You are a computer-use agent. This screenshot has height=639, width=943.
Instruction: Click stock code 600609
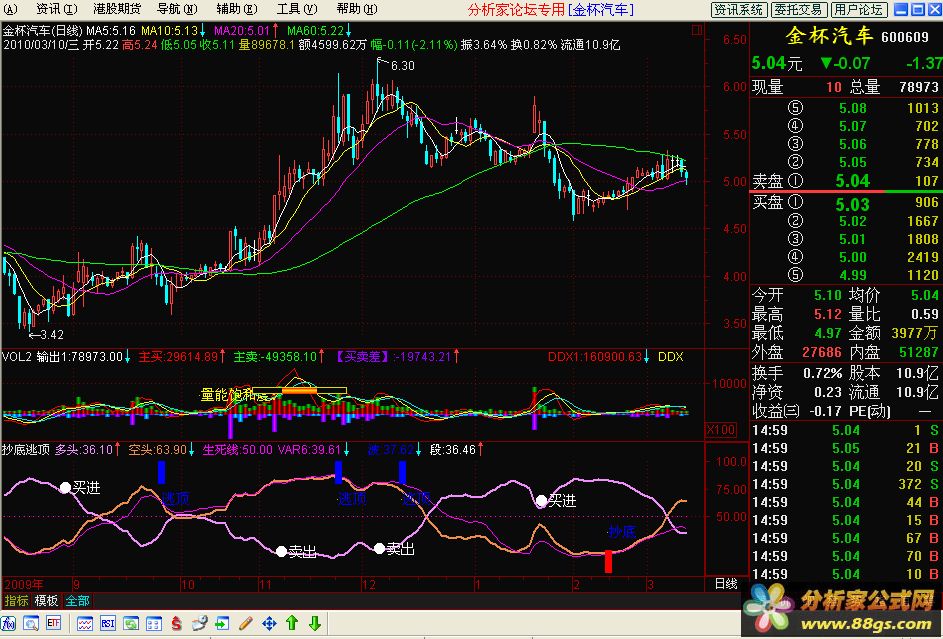[x=905, y=37]
